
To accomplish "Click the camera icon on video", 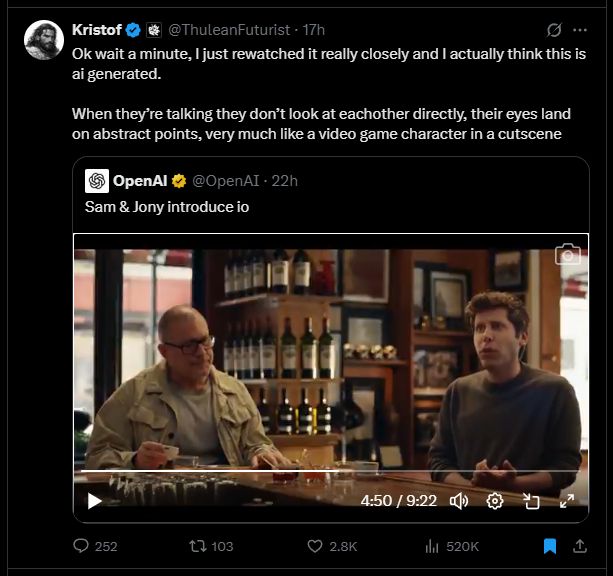I will click(567, 255).
